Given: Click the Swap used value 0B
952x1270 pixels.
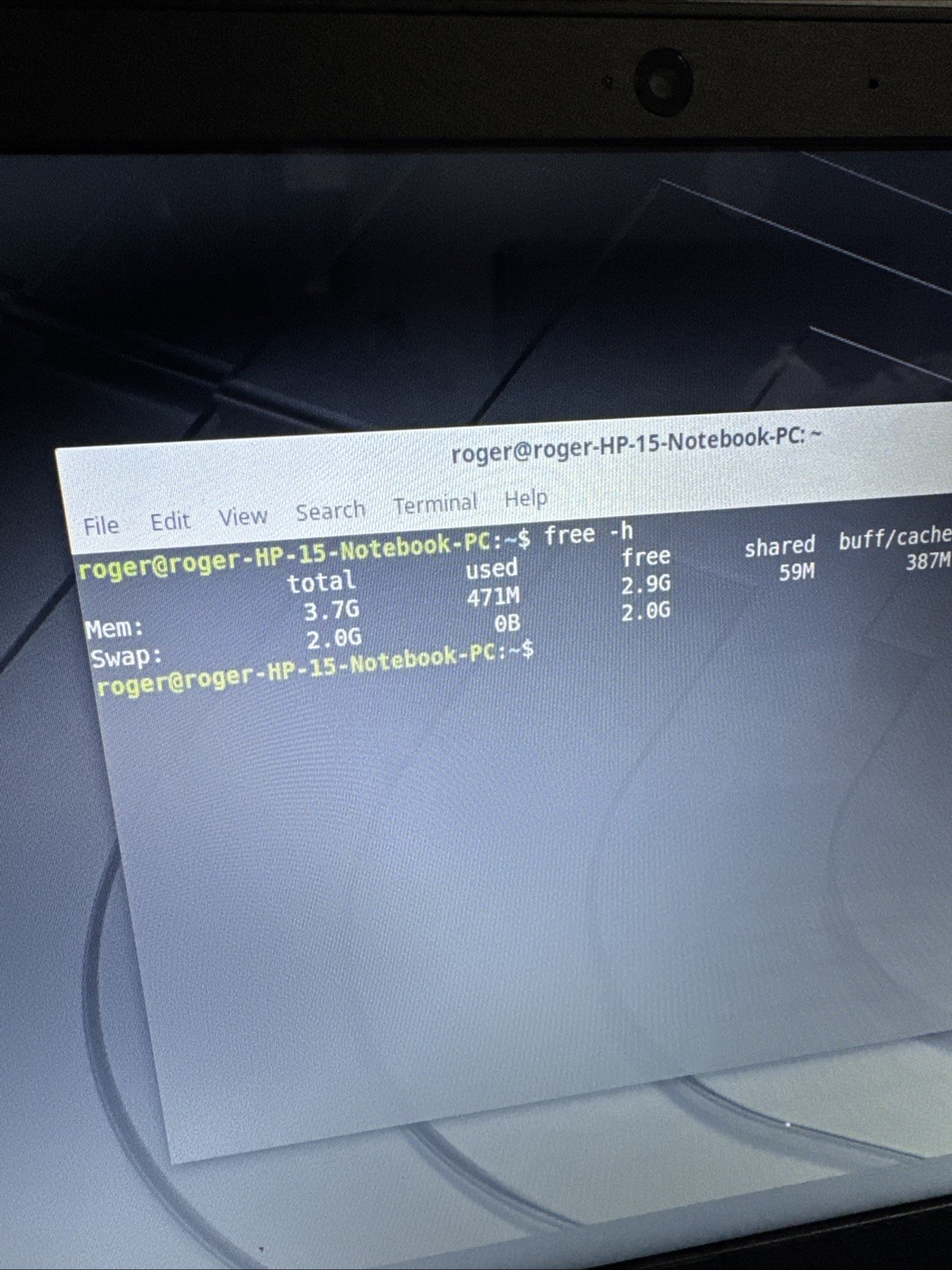Looking at the screenshot, I should click(x=507, y=624).
